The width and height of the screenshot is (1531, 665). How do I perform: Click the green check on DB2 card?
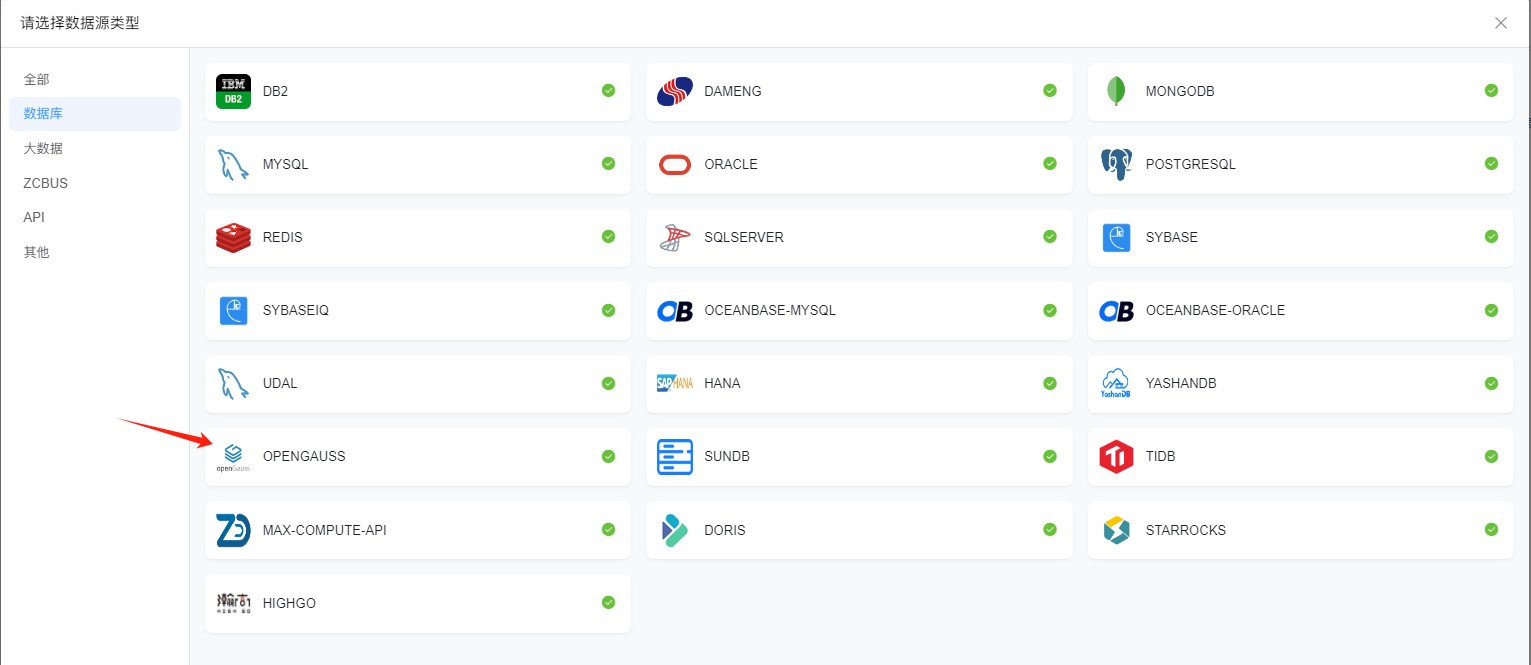click(608, 90)
